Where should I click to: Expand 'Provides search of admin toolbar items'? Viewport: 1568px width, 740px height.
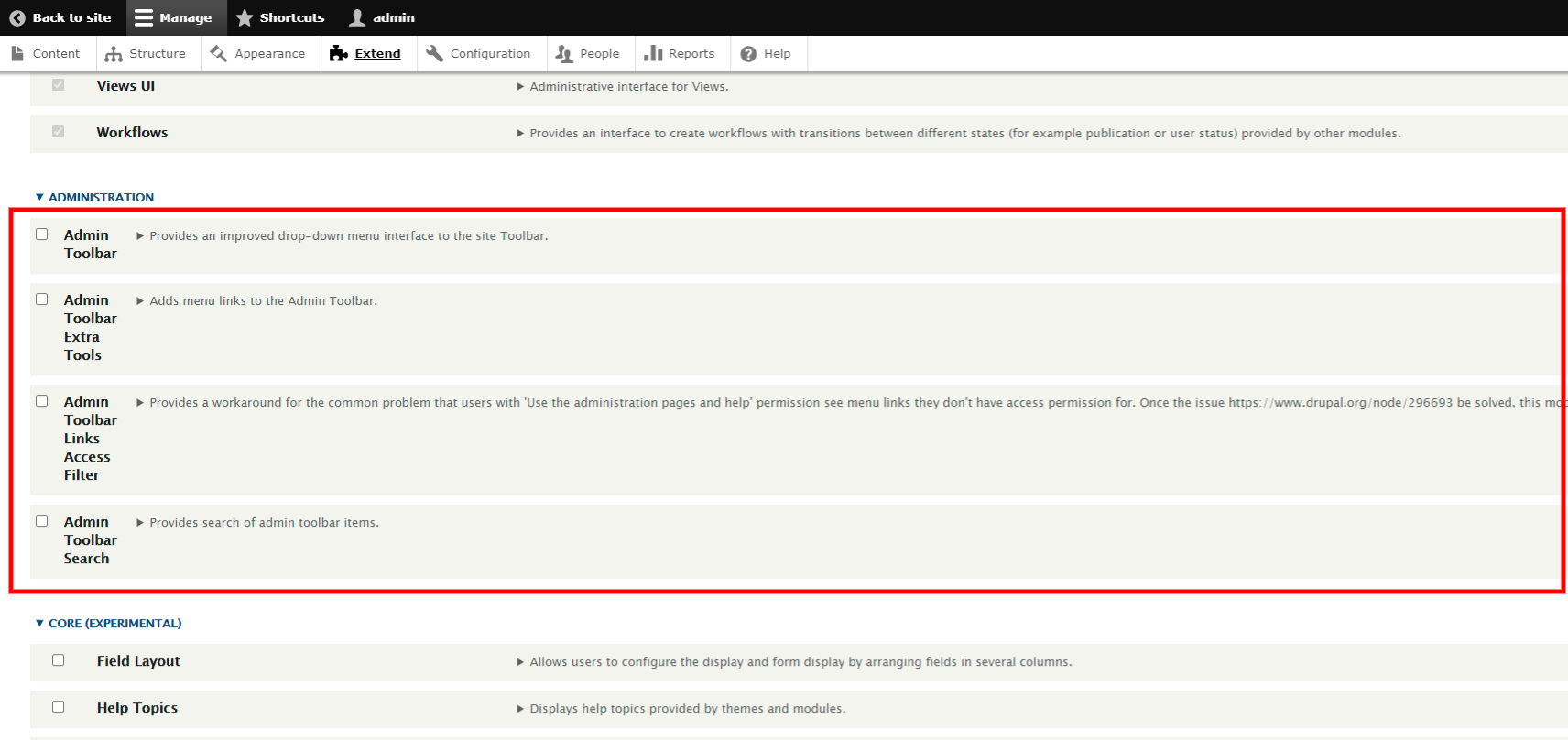(258, 523)
